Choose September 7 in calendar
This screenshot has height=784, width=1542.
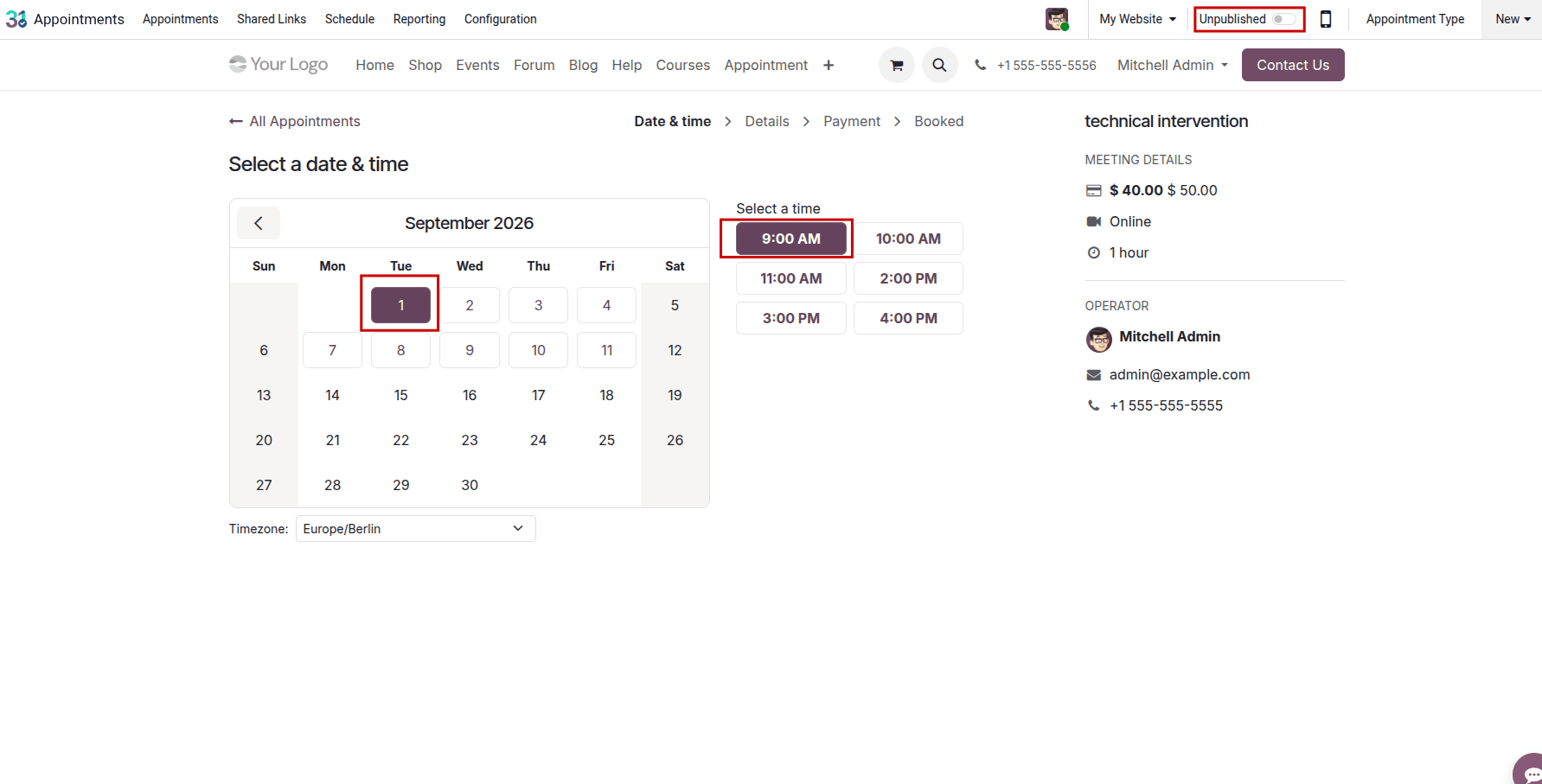332,350
